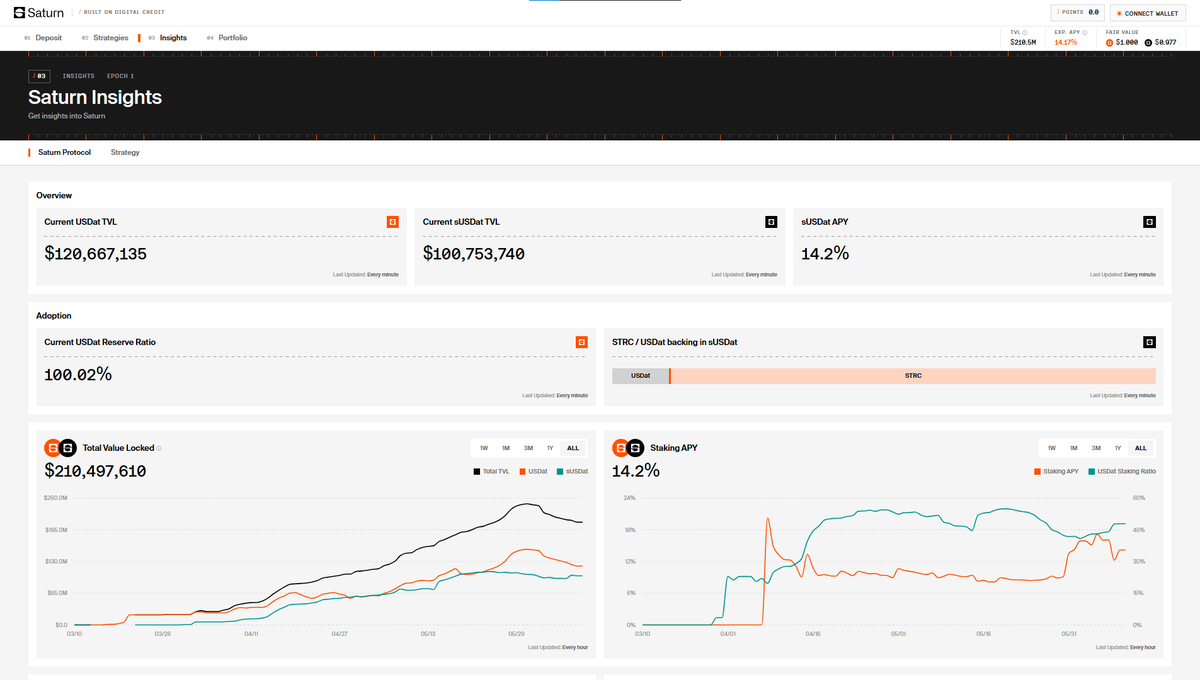Click the 14.17% expected APY value
The width and height of the screenshot is (1200, 680).
[x=1066, y=42]
